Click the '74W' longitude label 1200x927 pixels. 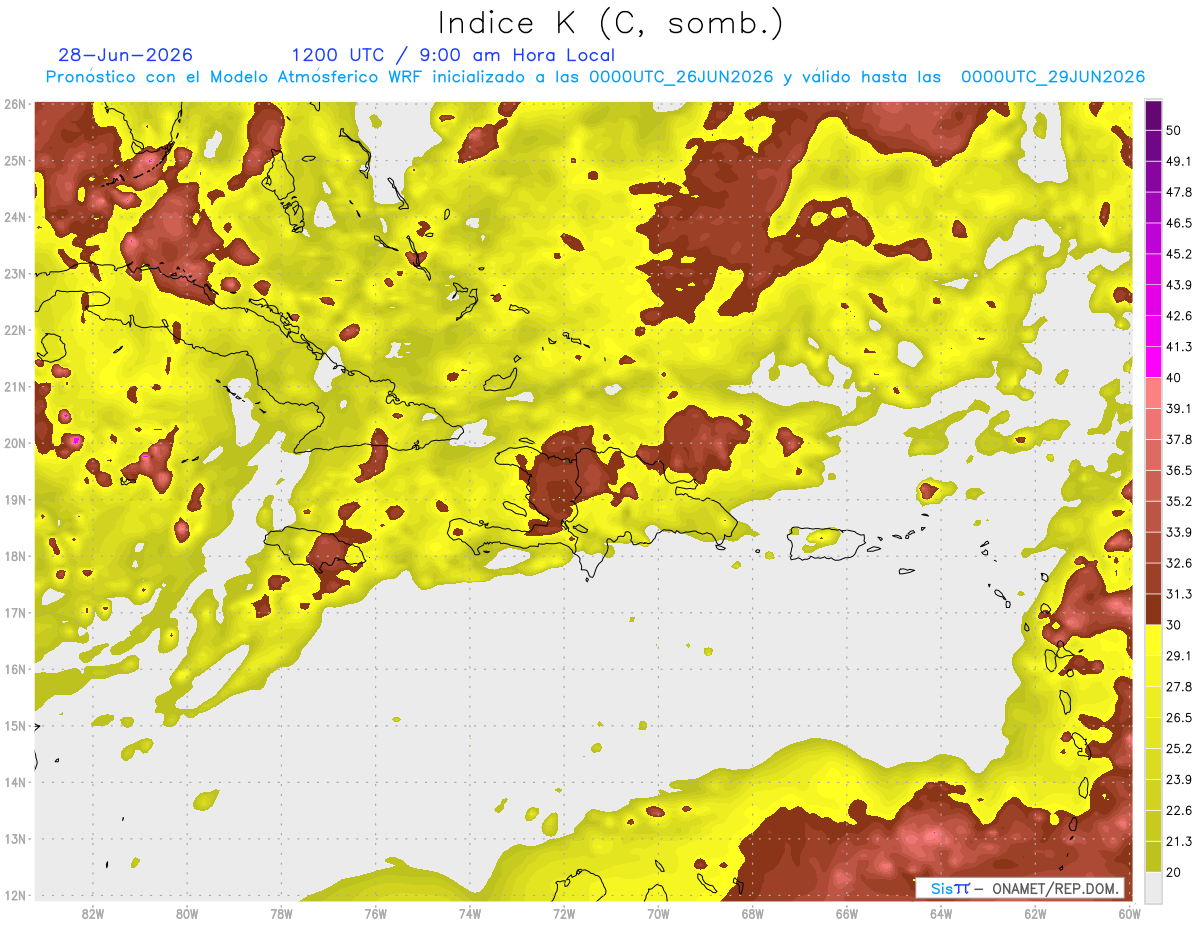click(x=469, y=914)
